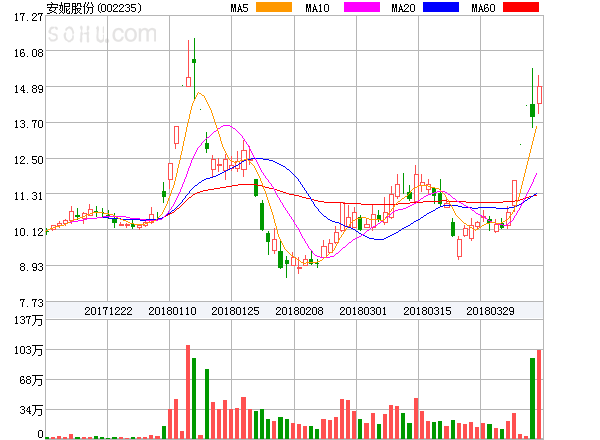Click the 20180208 date label
This screenshot has height=440, width=600.
pyautogui.click(x=299, y=311)
